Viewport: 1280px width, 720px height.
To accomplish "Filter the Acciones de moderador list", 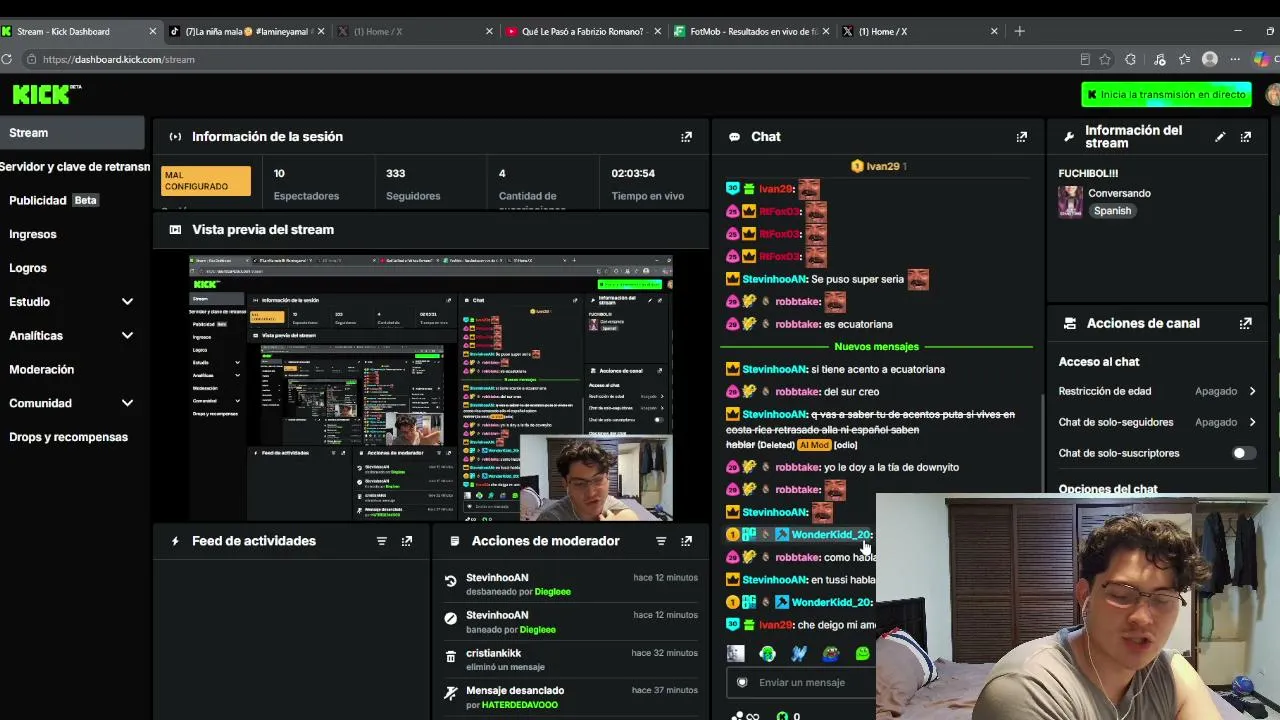I will 660,541.
